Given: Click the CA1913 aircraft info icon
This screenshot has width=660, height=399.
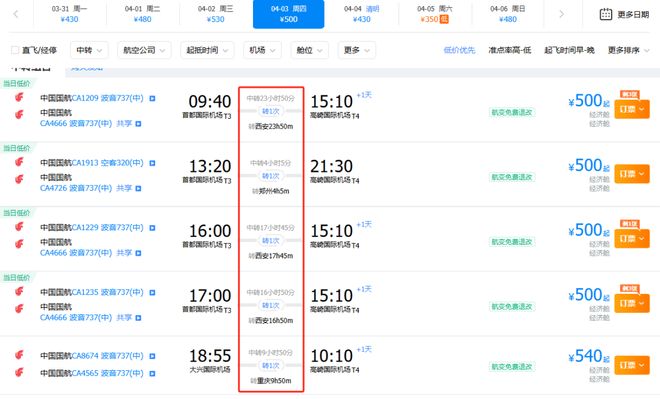Looking at the screenshot, I should click(x=152, y=163).
